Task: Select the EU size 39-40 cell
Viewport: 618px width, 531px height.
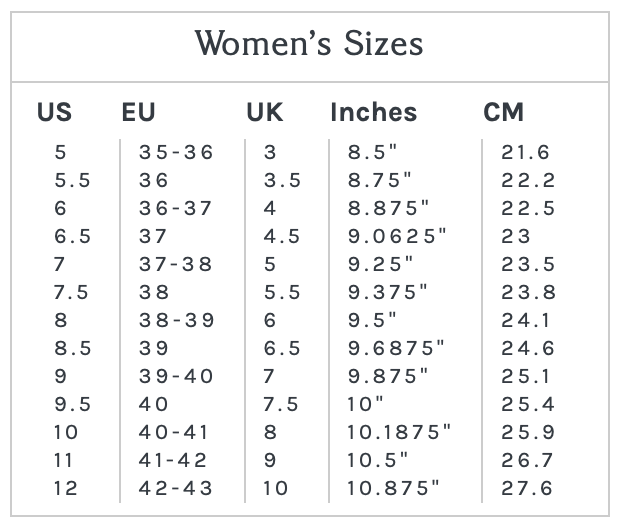Action: 176,377
